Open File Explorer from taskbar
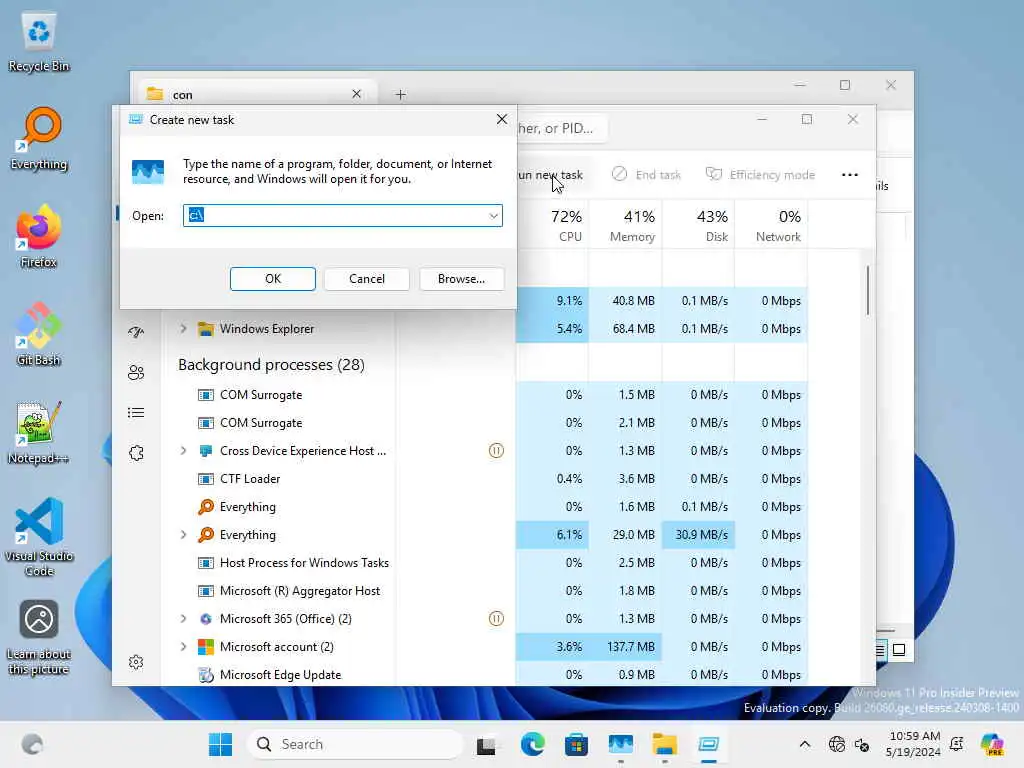The height and width of the screenshot is (768, 1024). click(x=664, y=744)
